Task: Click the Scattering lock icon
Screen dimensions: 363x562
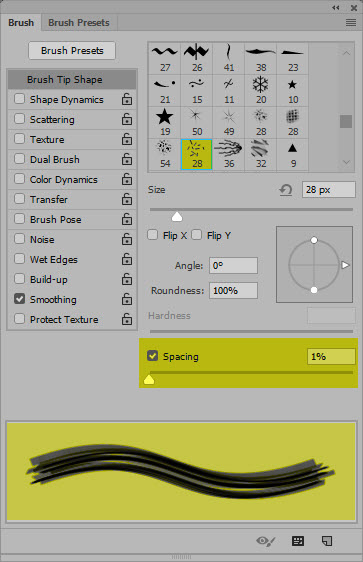Action: (x=127, y=119)
